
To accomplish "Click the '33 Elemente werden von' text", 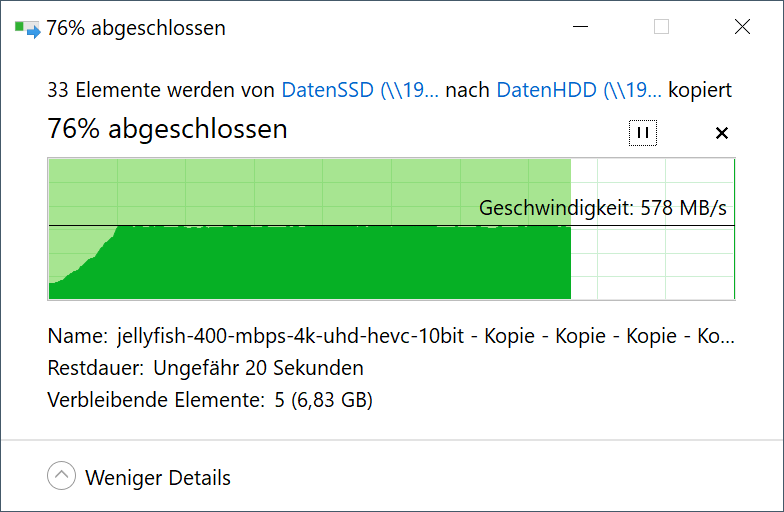I will [161, 90].
